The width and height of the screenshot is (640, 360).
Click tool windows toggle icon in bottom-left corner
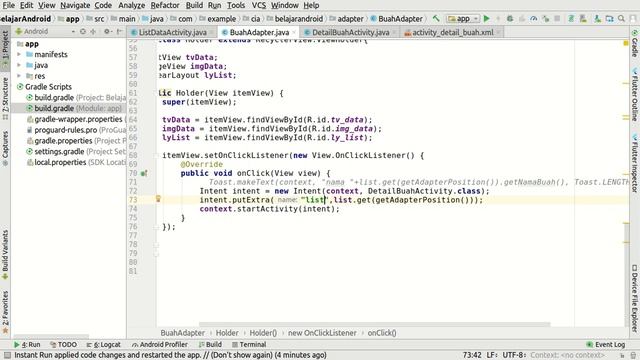click(7, 355)
